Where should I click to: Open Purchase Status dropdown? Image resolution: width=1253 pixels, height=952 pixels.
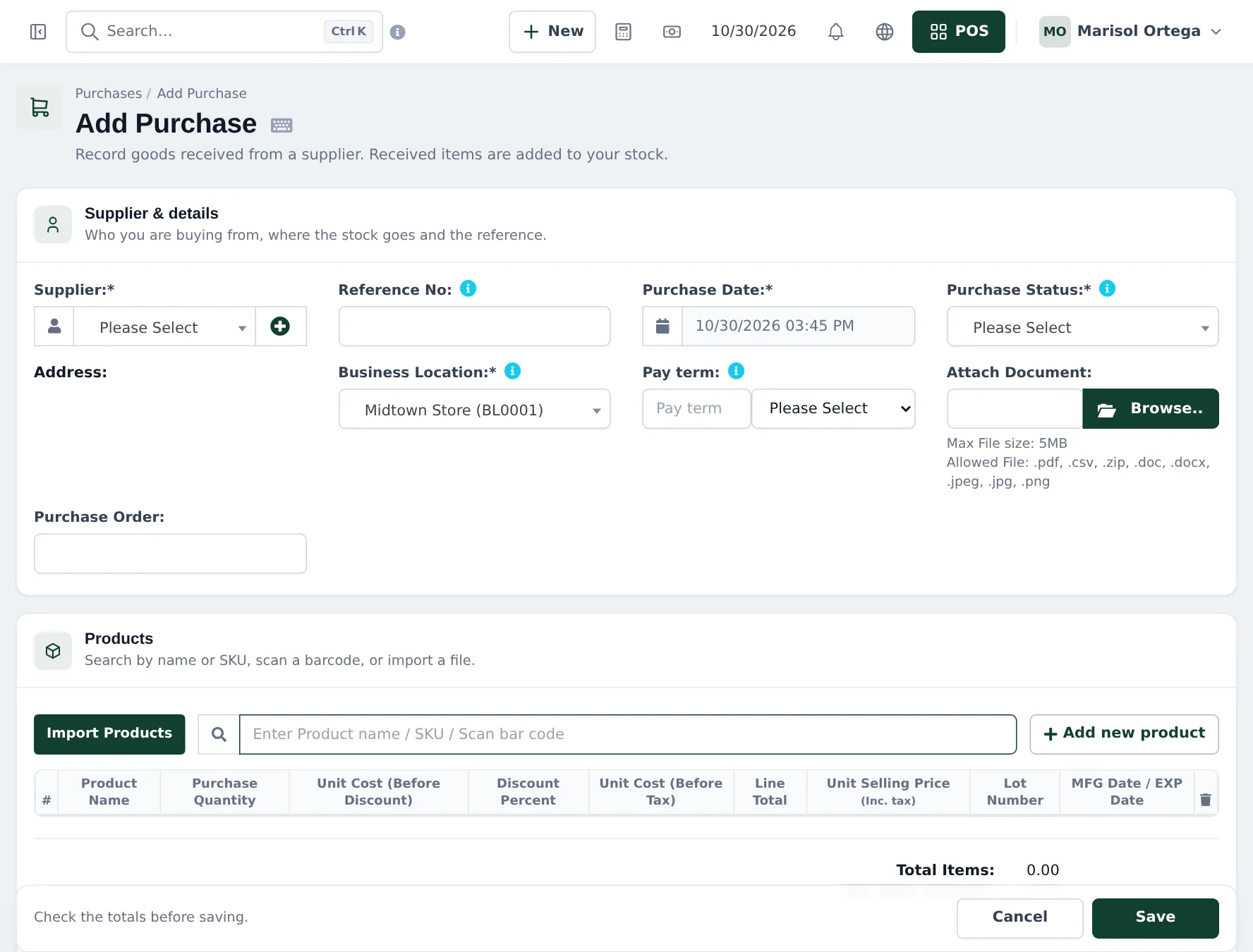(x=1082, y=327)
